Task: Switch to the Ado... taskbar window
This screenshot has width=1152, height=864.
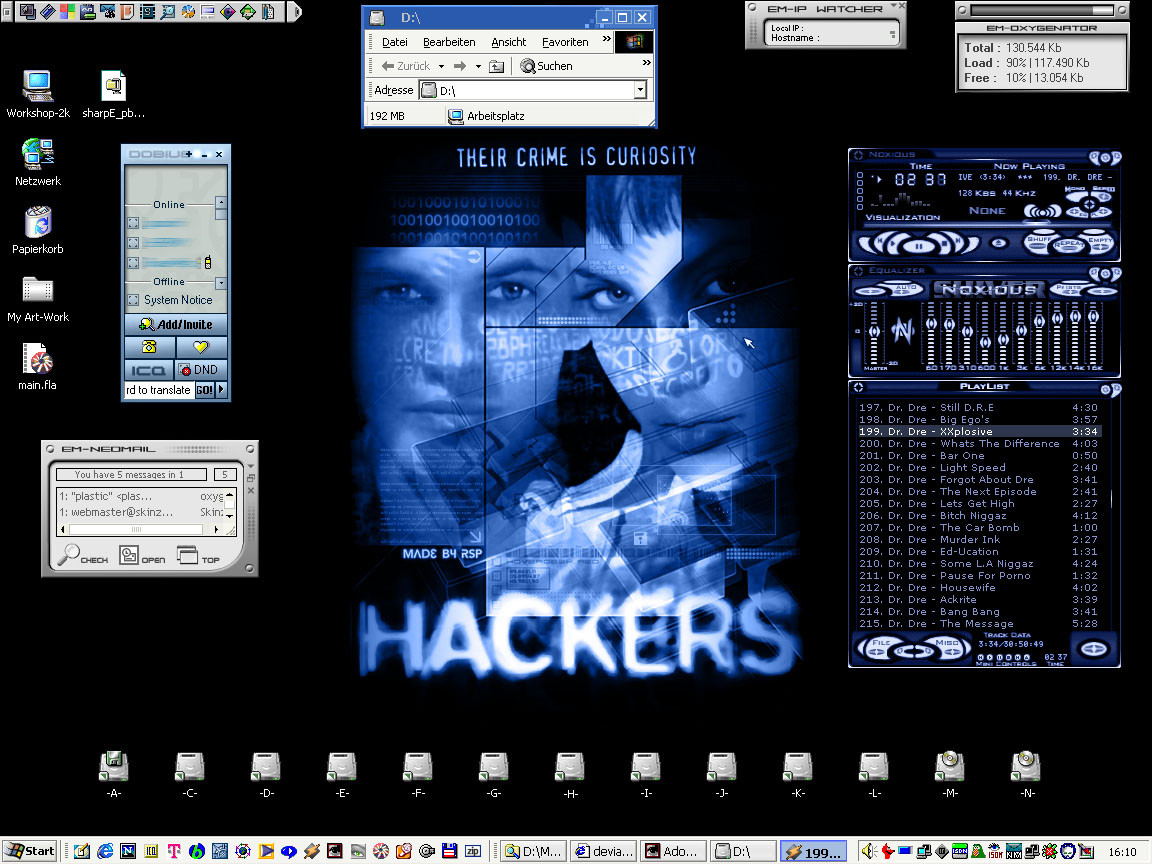Action: click(673, 851)
